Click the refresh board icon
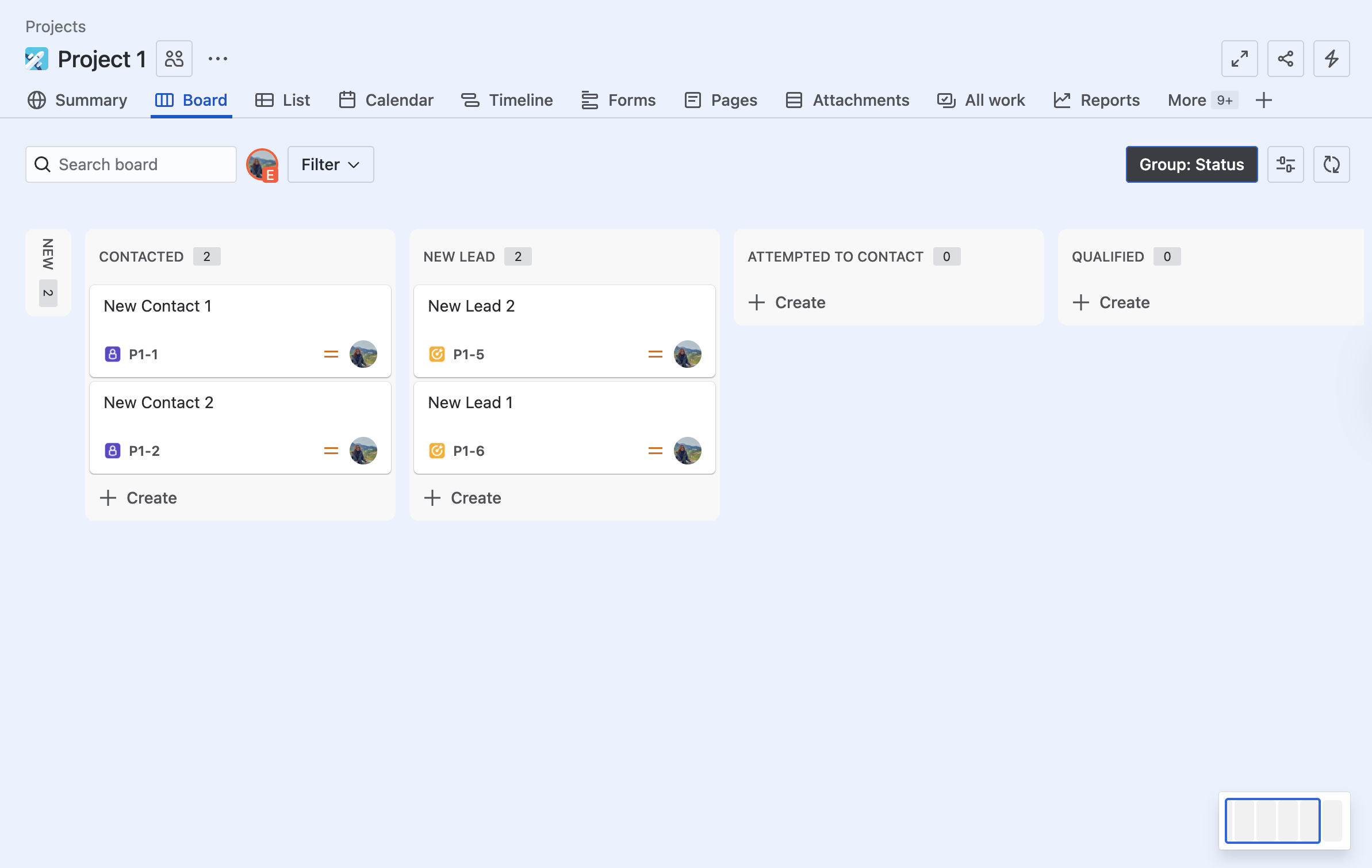Image resolution: width=1372 pixels, height=868 pixels. [x=1331, y=164]
